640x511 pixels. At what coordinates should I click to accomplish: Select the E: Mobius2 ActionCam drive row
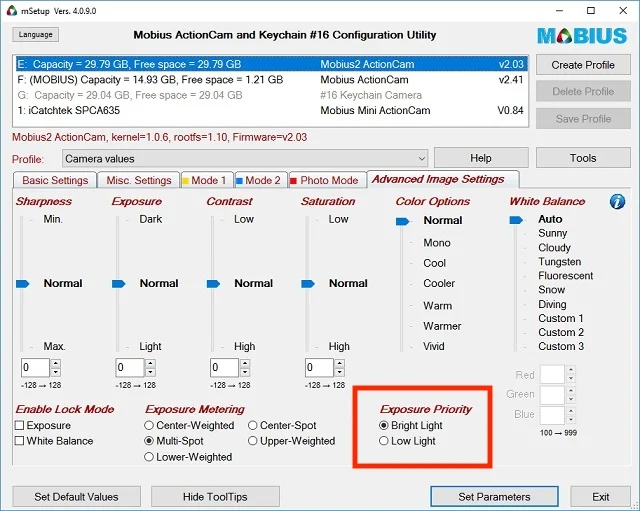[x=271, y=64]
